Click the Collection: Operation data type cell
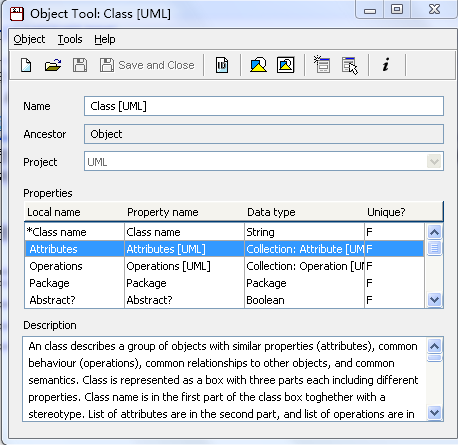This screenshot has height=445, width=458. click(x=304, y=266)
